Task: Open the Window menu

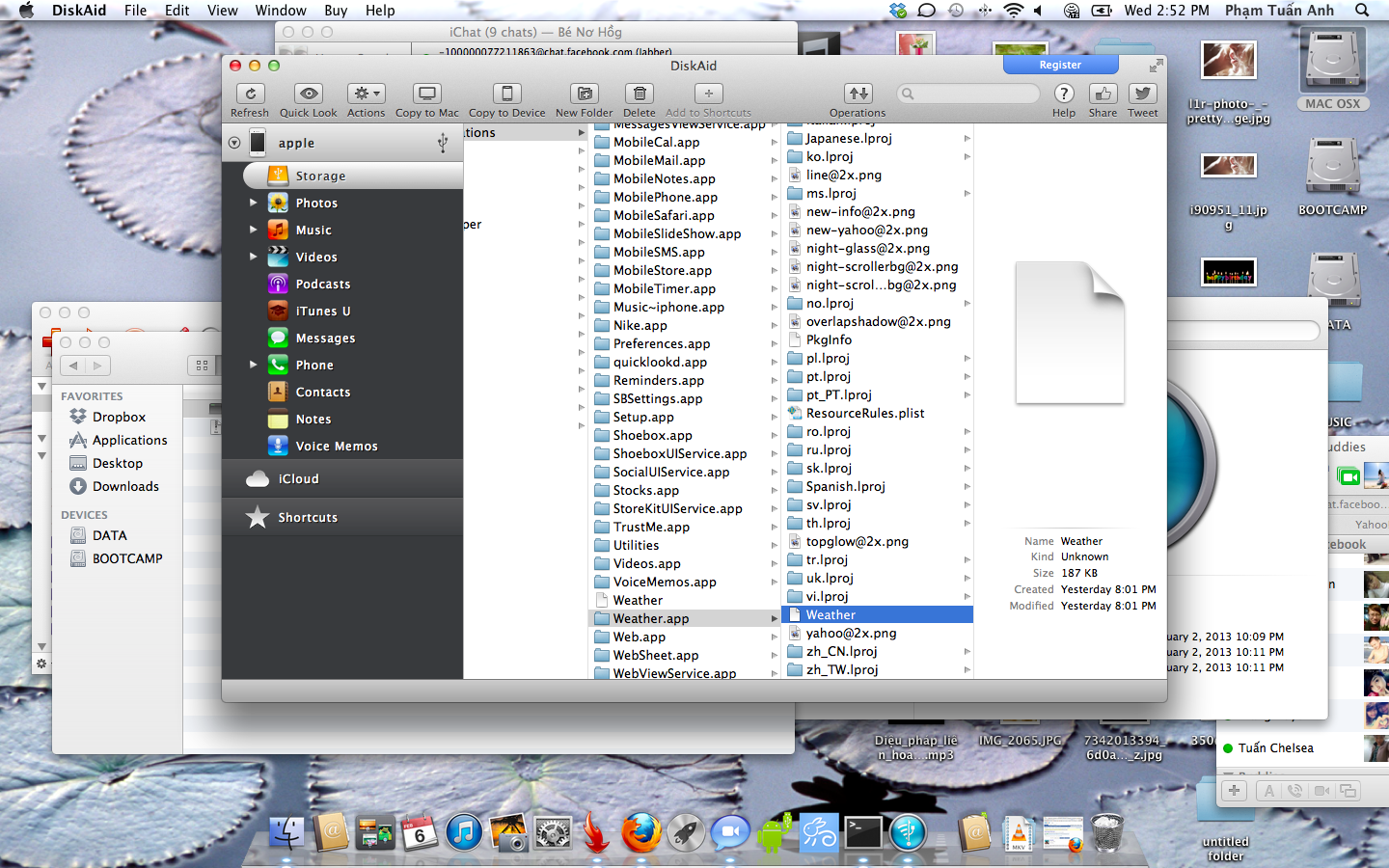Action: (281, 11)
